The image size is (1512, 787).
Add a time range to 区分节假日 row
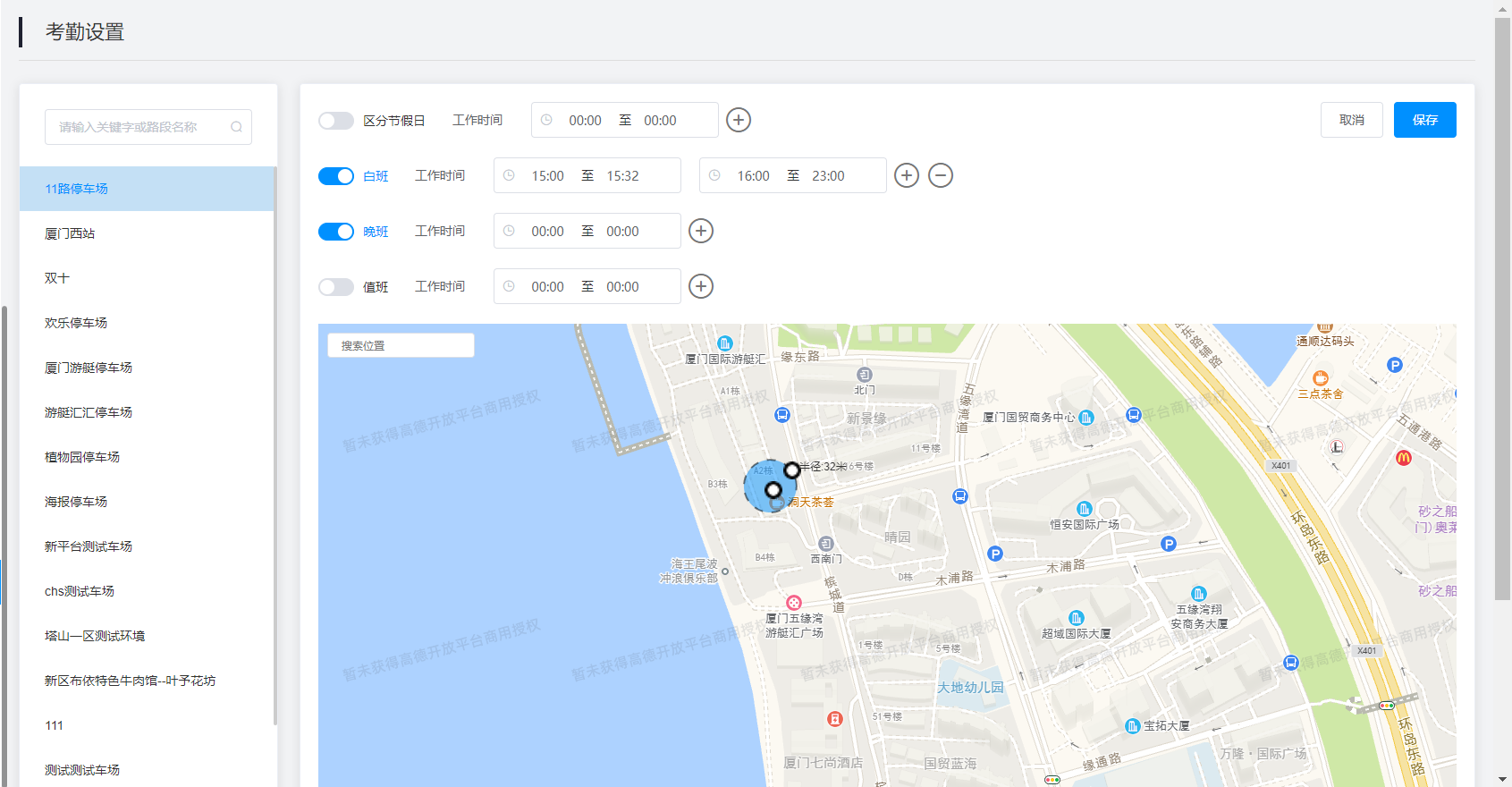click(738, 120)
